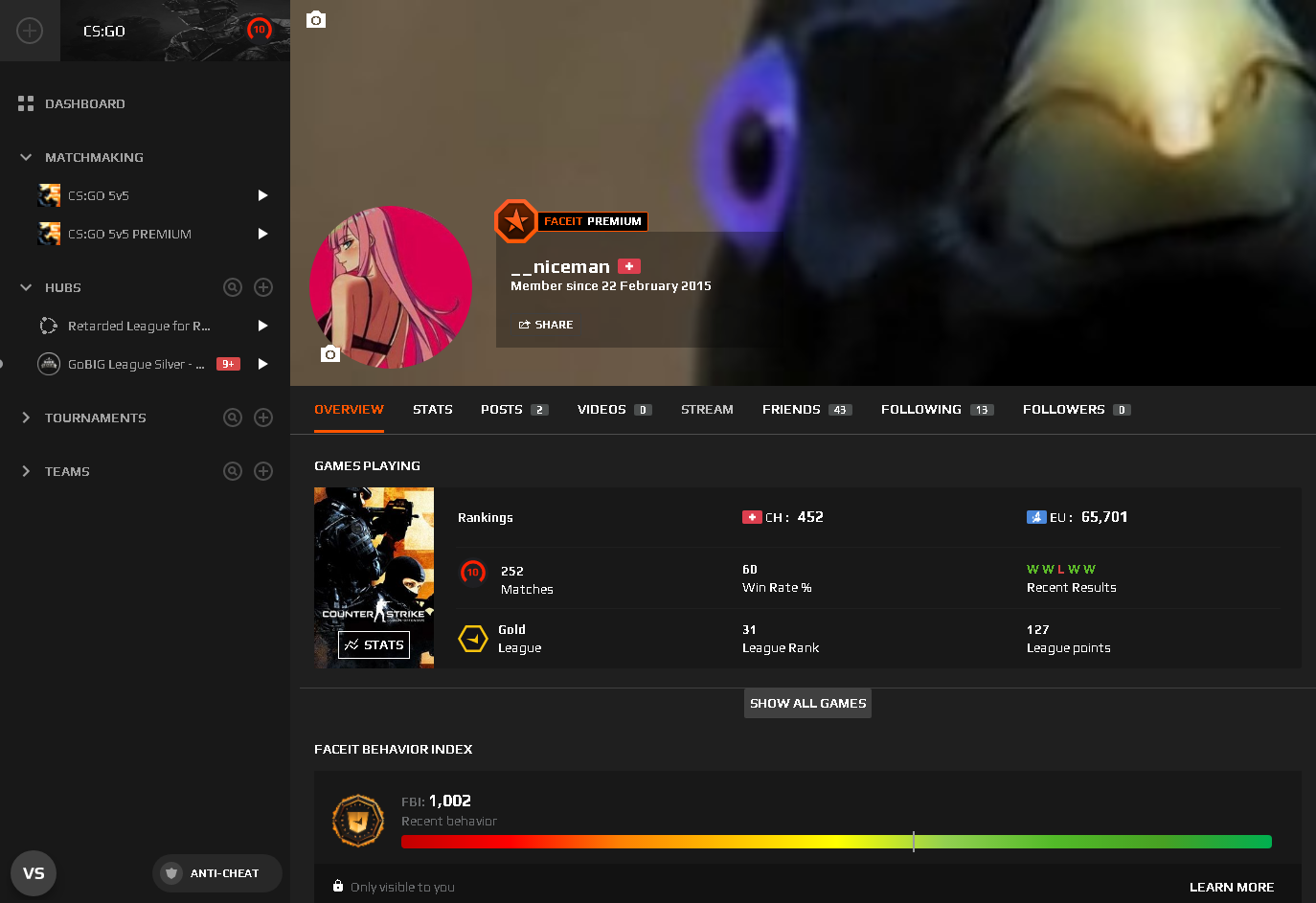Screen dimensions: 1316x903
Task: Click the VS button
Action: (34, 873)
